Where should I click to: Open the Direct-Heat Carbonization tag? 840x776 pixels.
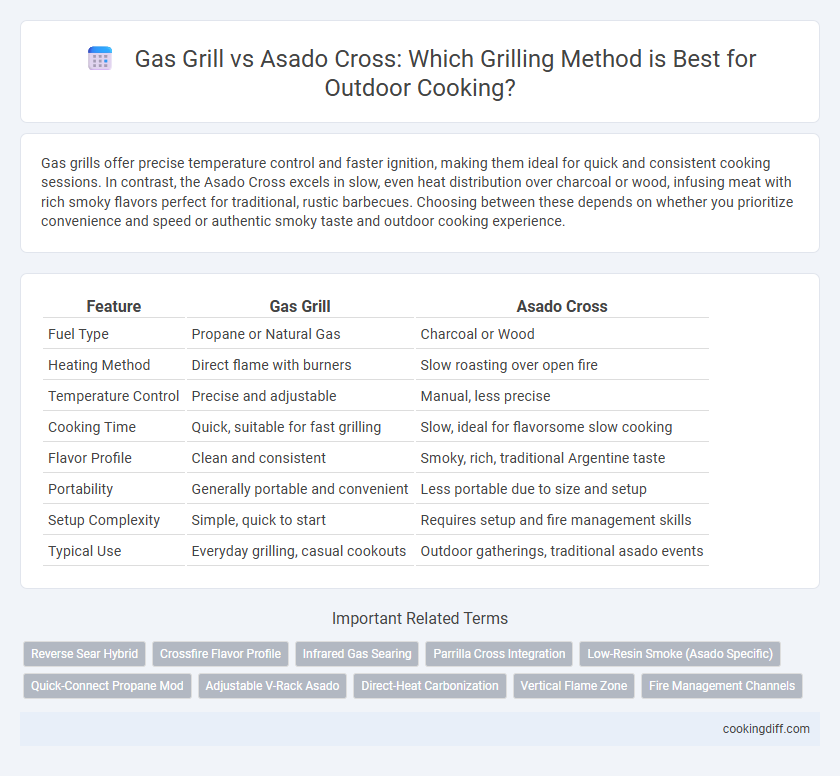[x=430, y=686]
